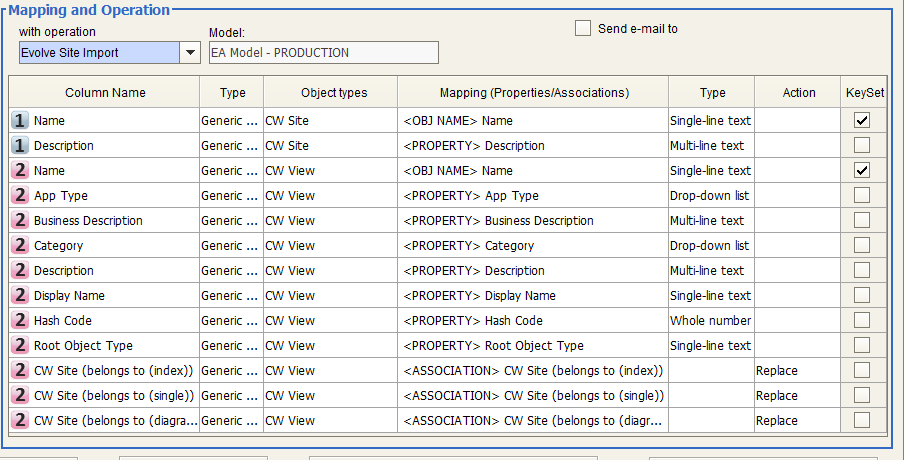Open the with operation dropdown arrow

190,53
